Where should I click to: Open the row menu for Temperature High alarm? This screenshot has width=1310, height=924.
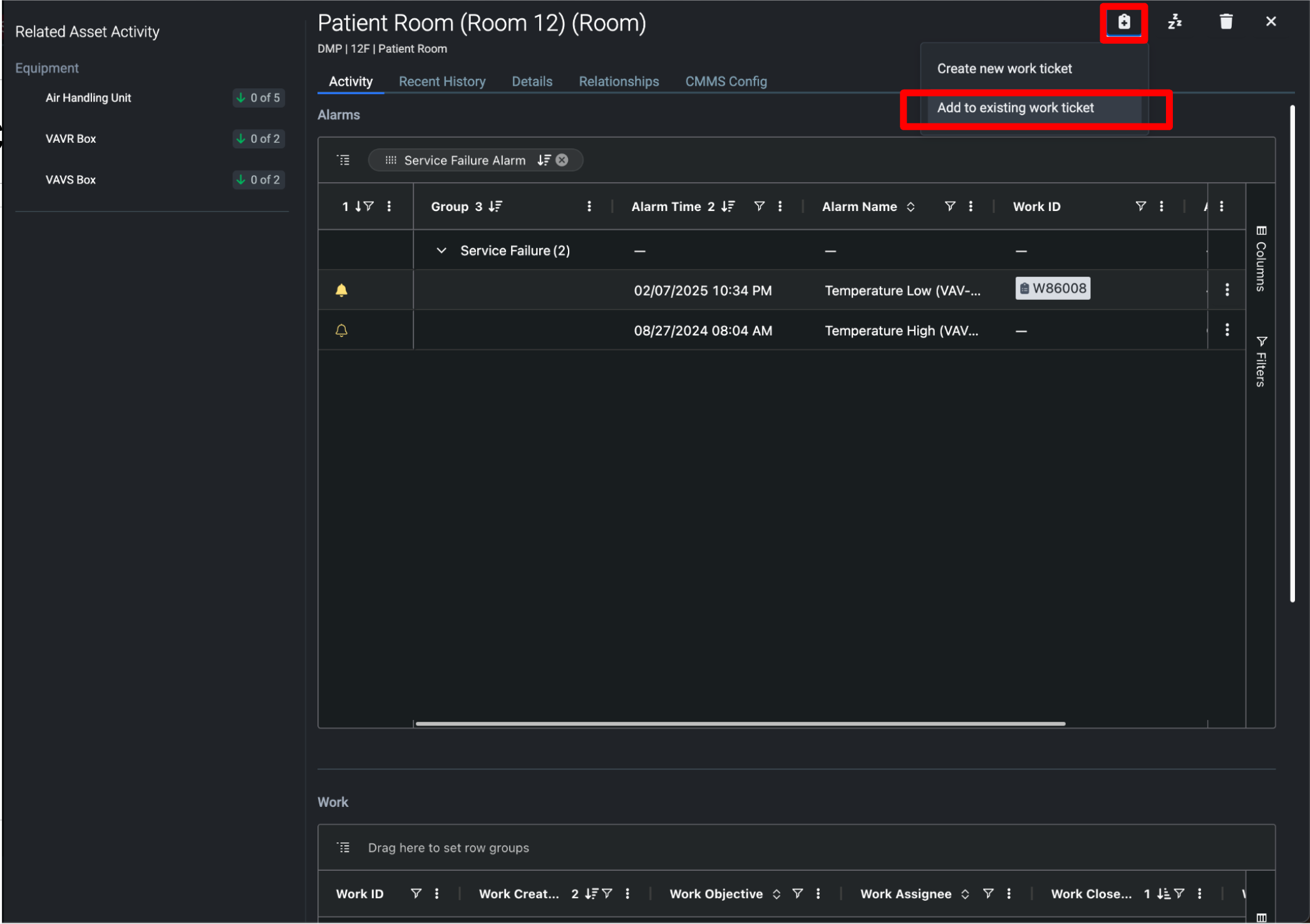(x=1227, y=330)
